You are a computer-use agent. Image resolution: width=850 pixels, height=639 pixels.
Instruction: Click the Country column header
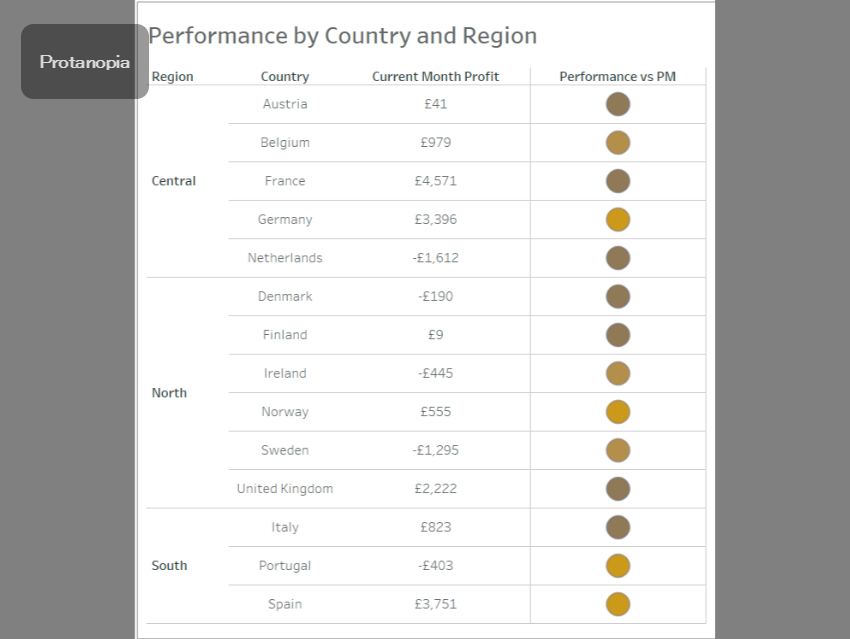[x=285, y=77]
